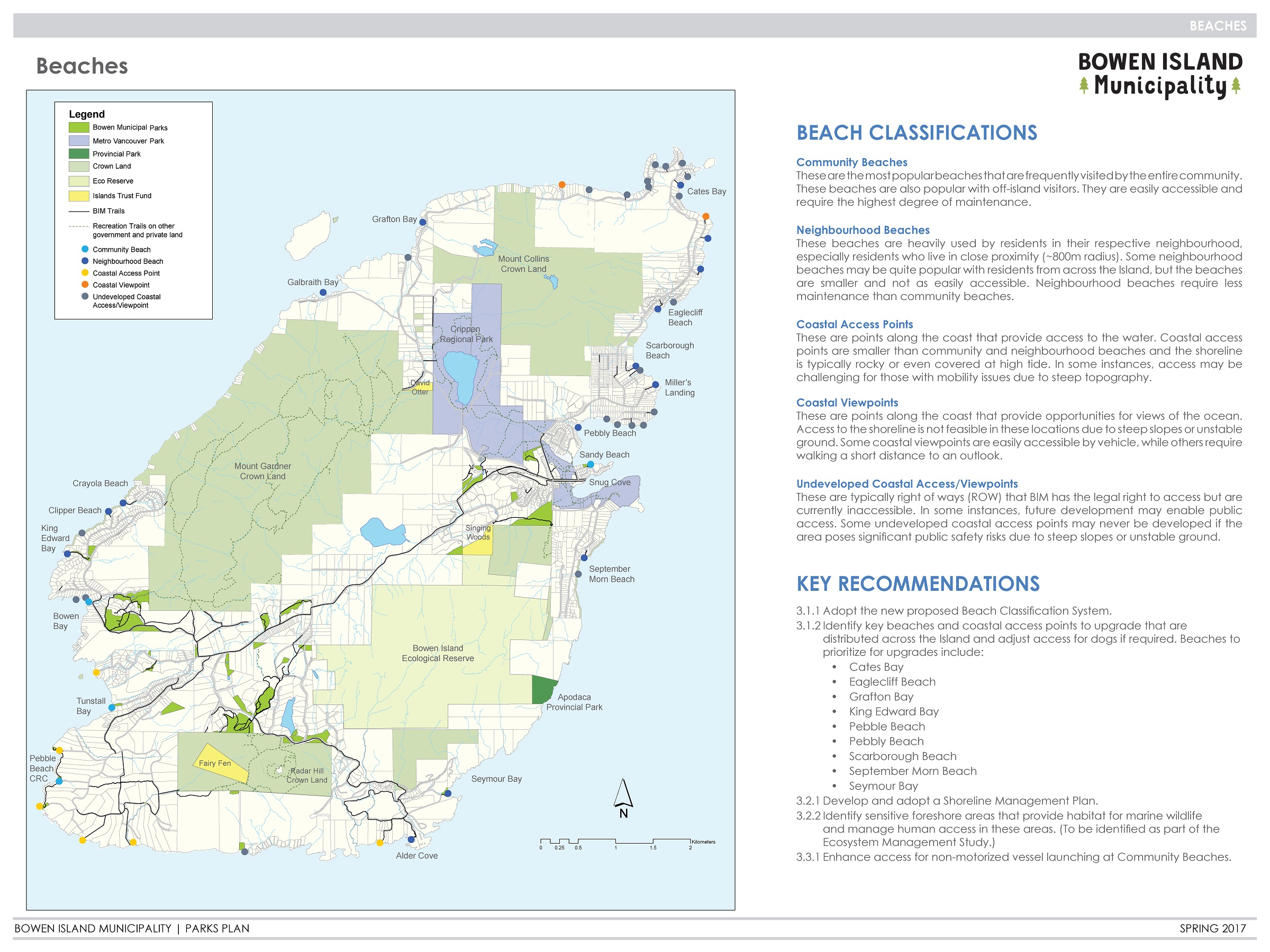Select the 'Snug Cove' map label

(610, 482)
